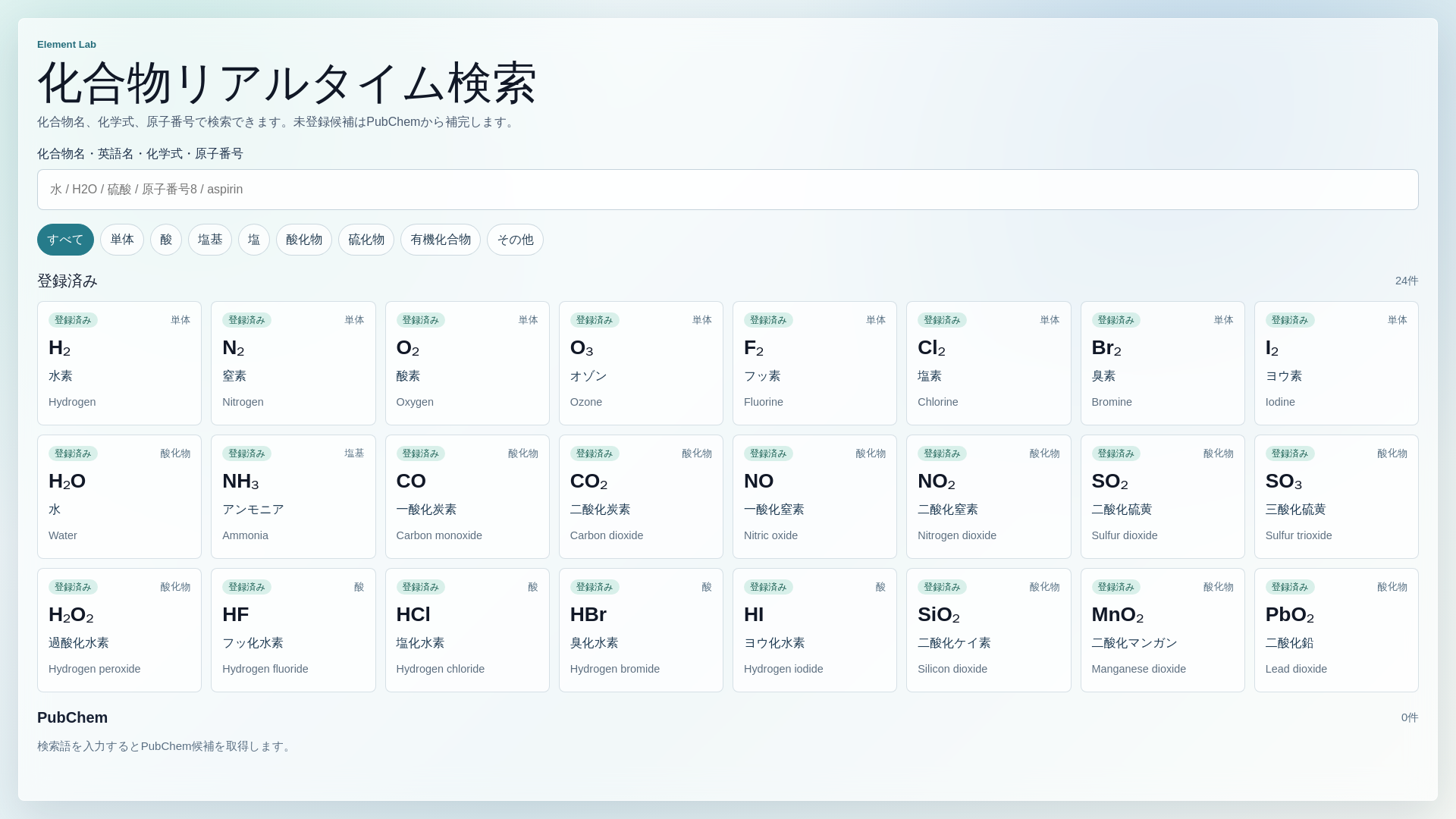
Task: Open the O₂ Oxygen card
Action: tap(467, 363)
